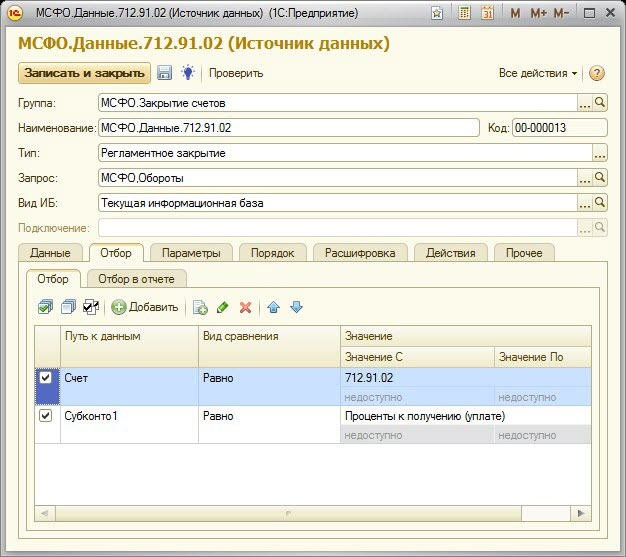This screenshot has height=557, width=626.
Task: Check all filter rows icon
Action: point(46,307)
